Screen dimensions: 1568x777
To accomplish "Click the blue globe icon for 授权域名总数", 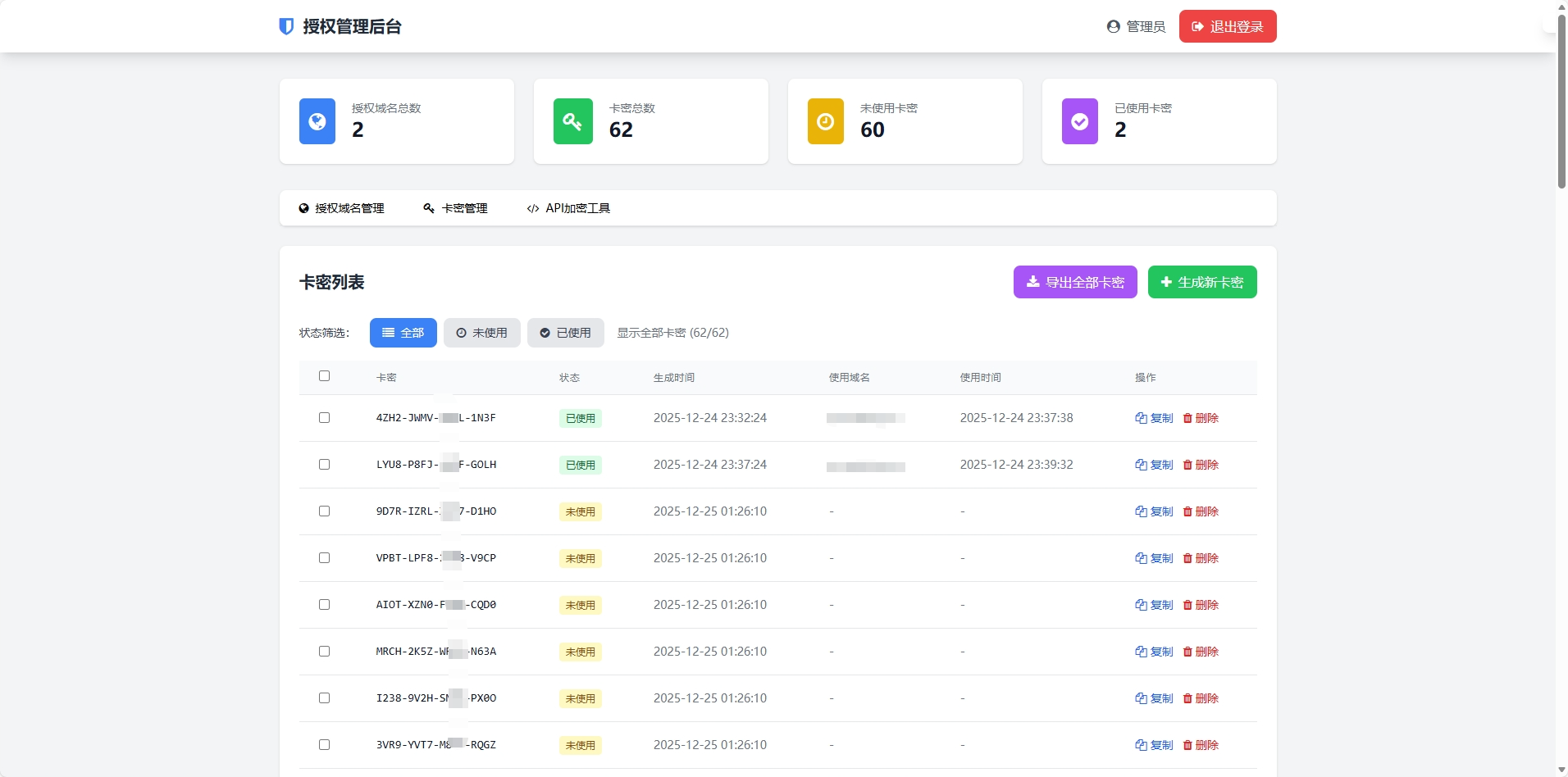I will click(317, 121).
